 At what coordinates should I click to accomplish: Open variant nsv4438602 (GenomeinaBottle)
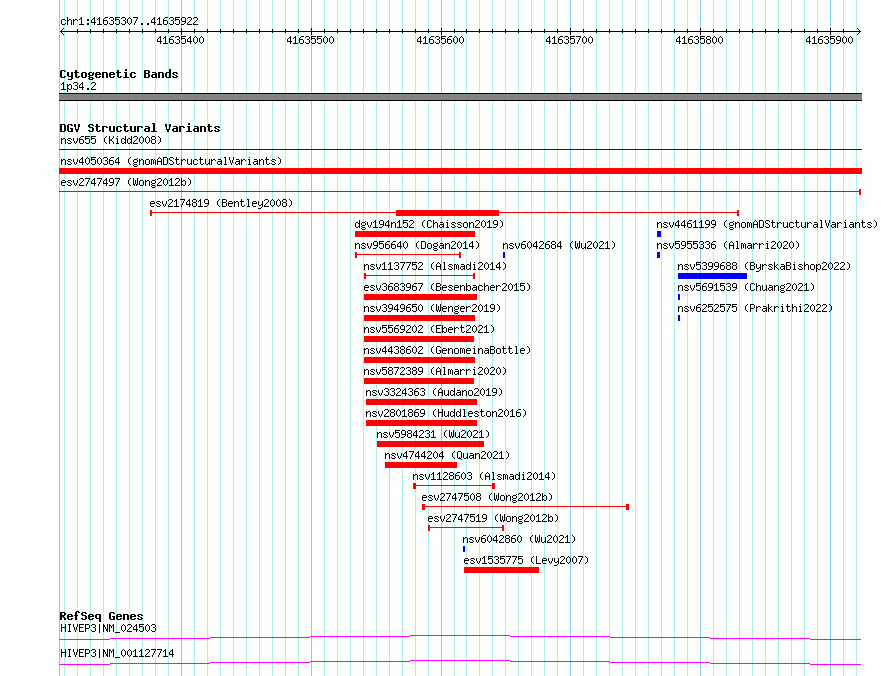(447, 350)
